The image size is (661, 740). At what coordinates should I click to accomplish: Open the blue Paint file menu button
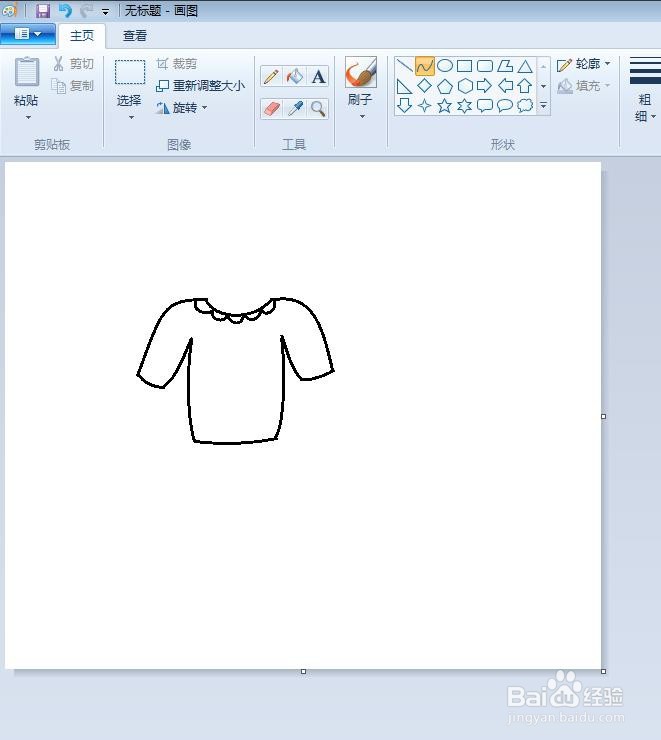[x=28, y=34]
